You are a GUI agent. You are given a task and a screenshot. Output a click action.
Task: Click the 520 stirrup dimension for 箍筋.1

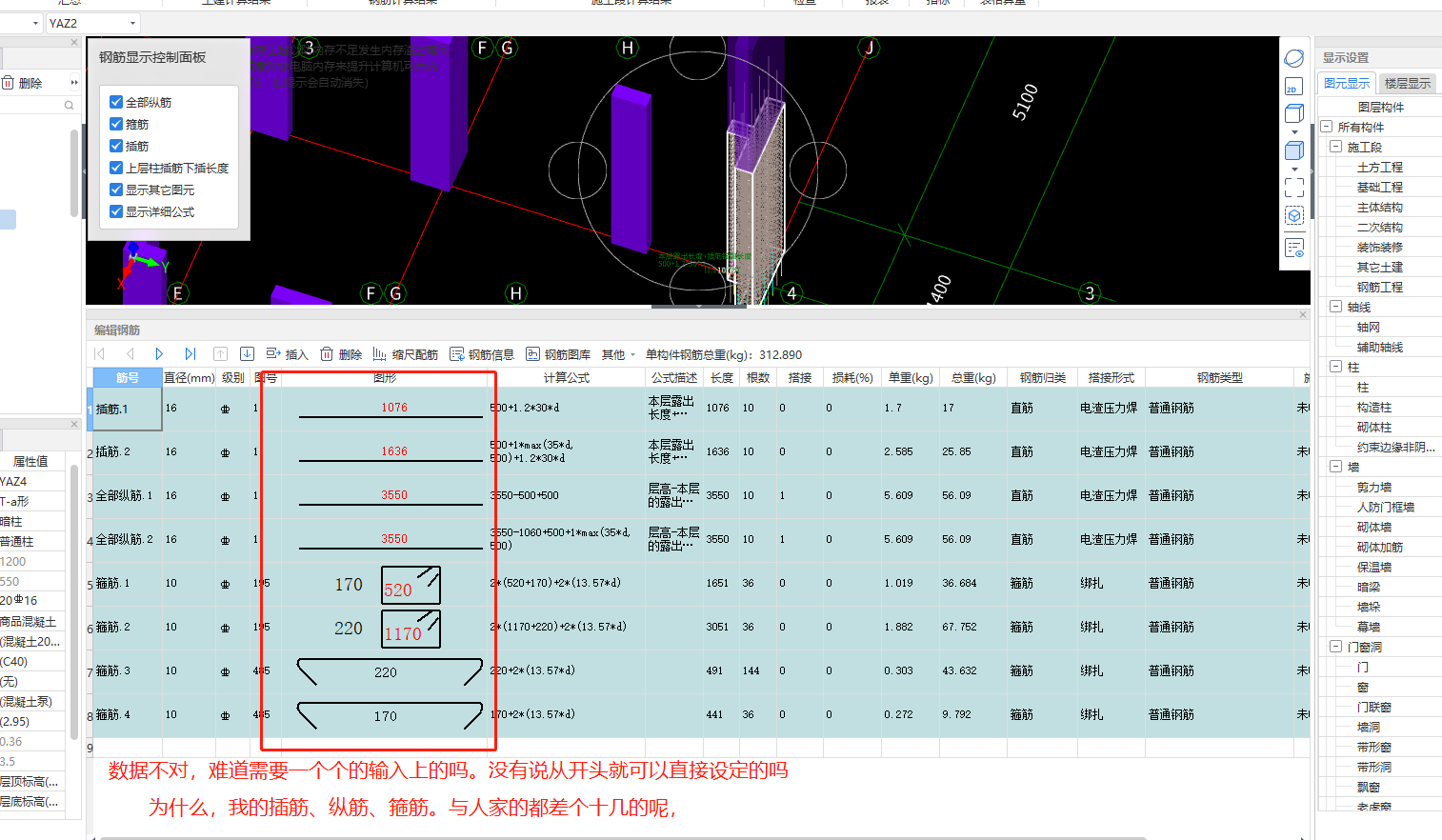[398, 590]
